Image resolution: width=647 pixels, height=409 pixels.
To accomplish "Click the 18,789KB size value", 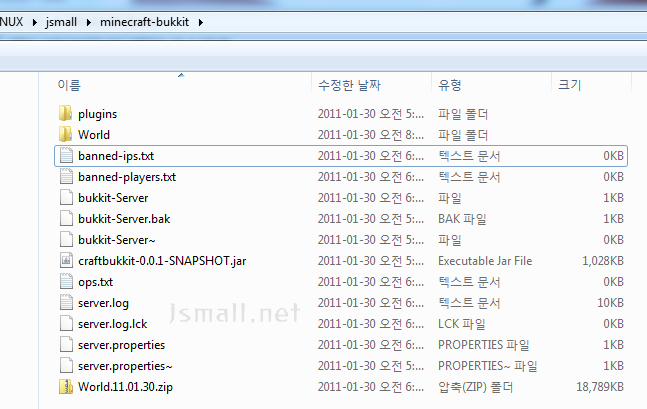I will [600, 387].
